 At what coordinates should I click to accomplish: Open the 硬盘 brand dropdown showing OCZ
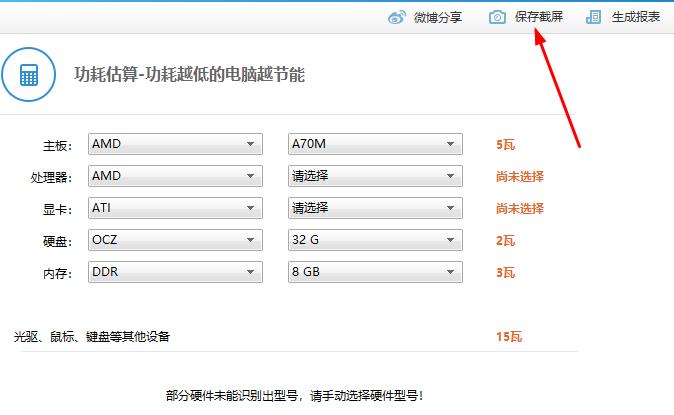pyautogui.click(x=175, y=240)
